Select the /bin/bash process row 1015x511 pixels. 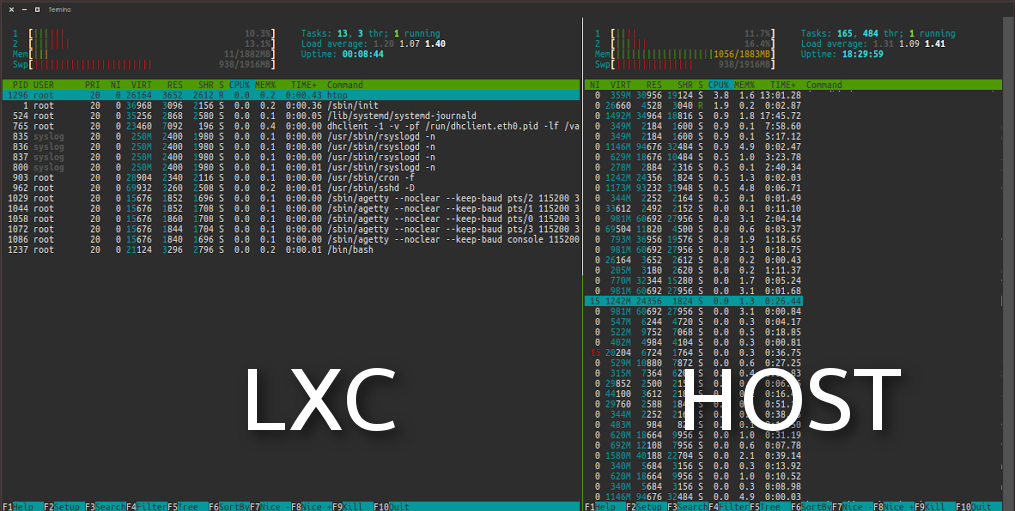point(291,250)
